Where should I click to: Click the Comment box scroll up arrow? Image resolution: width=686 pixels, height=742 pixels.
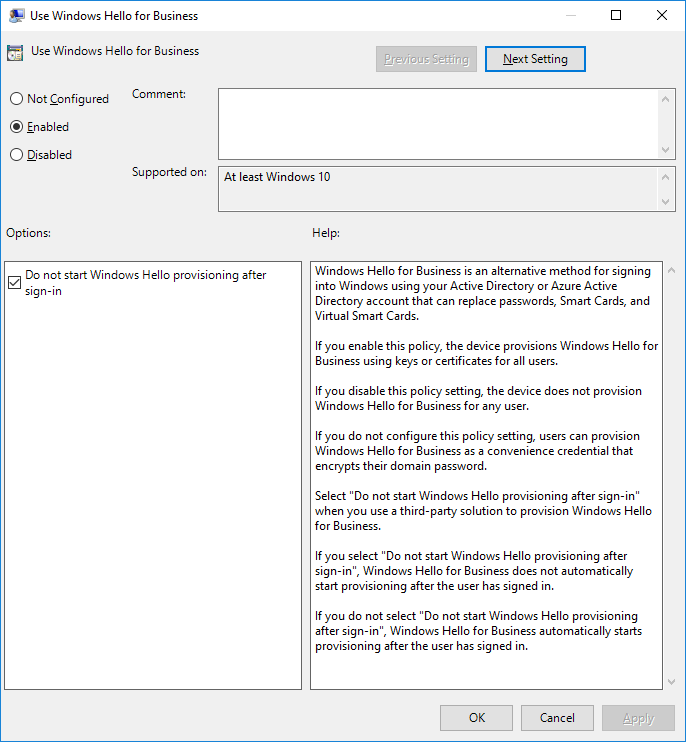667,99
